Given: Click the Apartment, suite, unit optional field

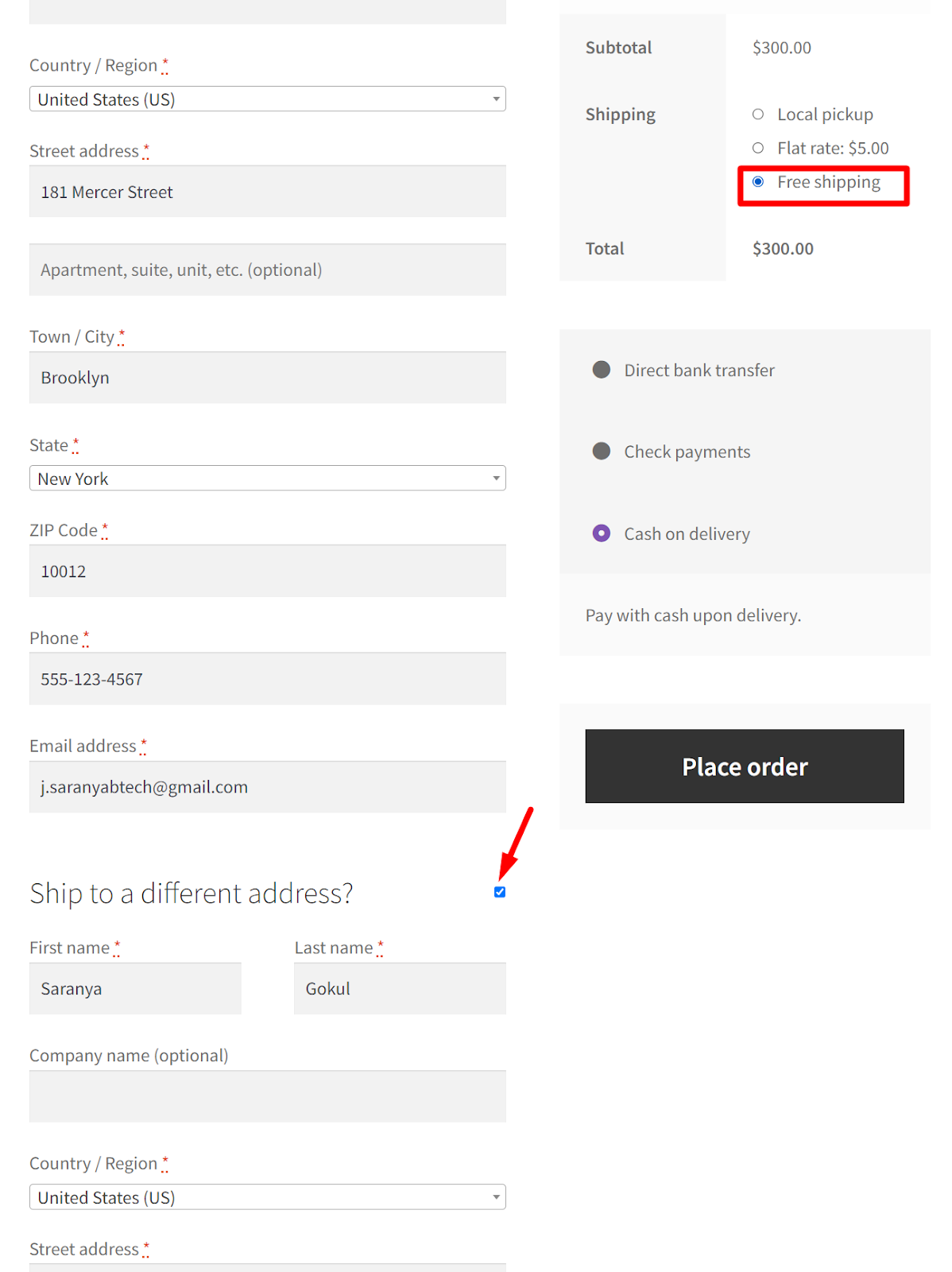Looking at the screenshot, I should click(267, 270).
